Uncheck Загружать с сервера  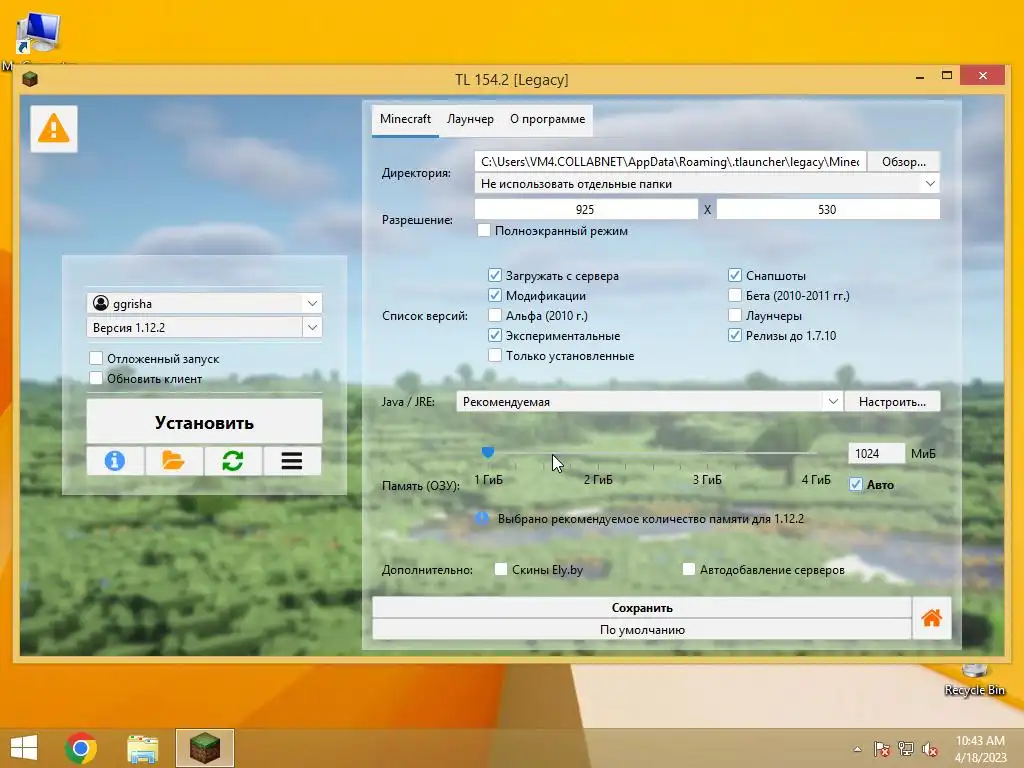(495, 275)
